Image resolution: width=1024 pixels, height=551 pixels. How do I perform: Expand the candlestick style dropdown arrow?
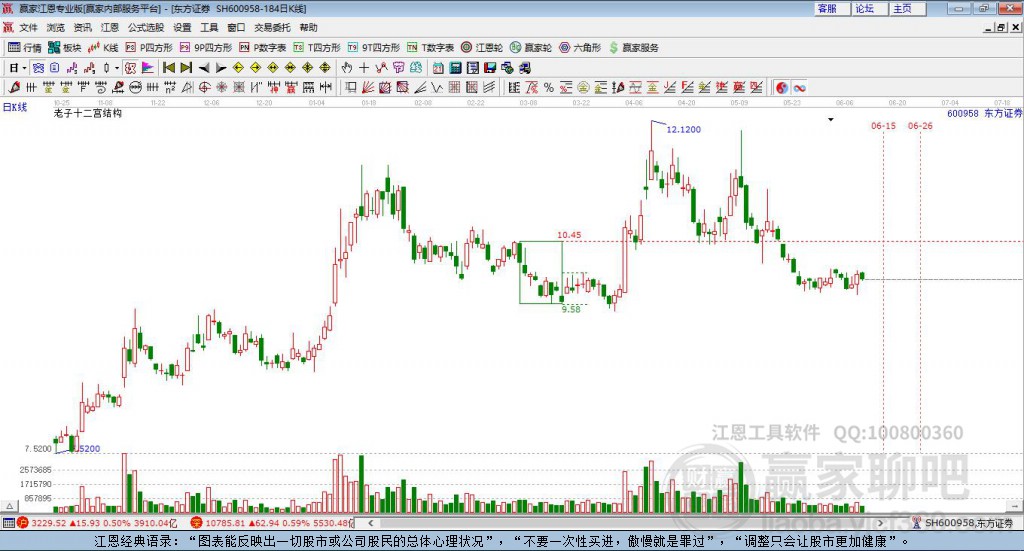click(x=117, y=68)
